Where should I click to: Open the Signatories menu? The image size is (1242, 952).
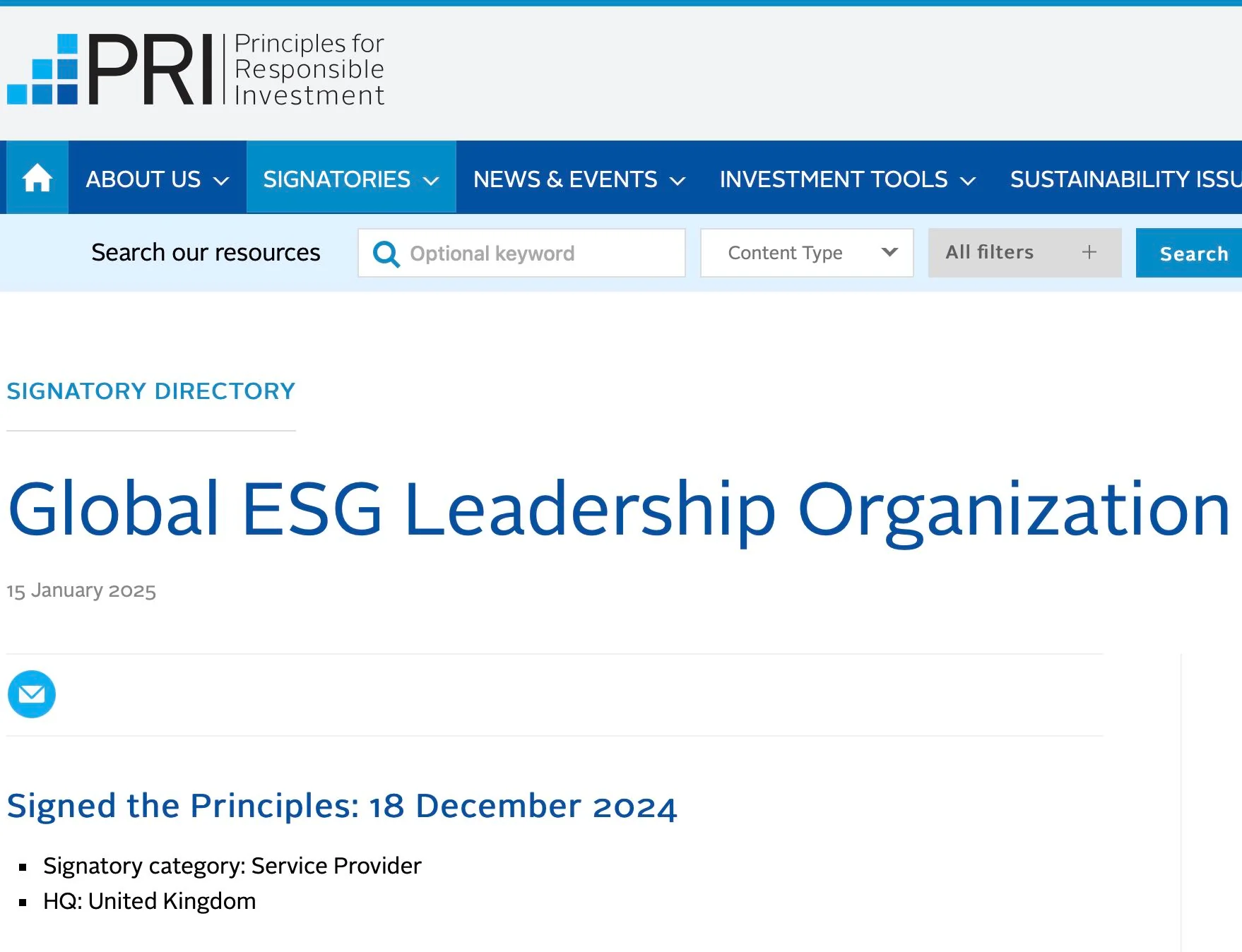(337, 179)
